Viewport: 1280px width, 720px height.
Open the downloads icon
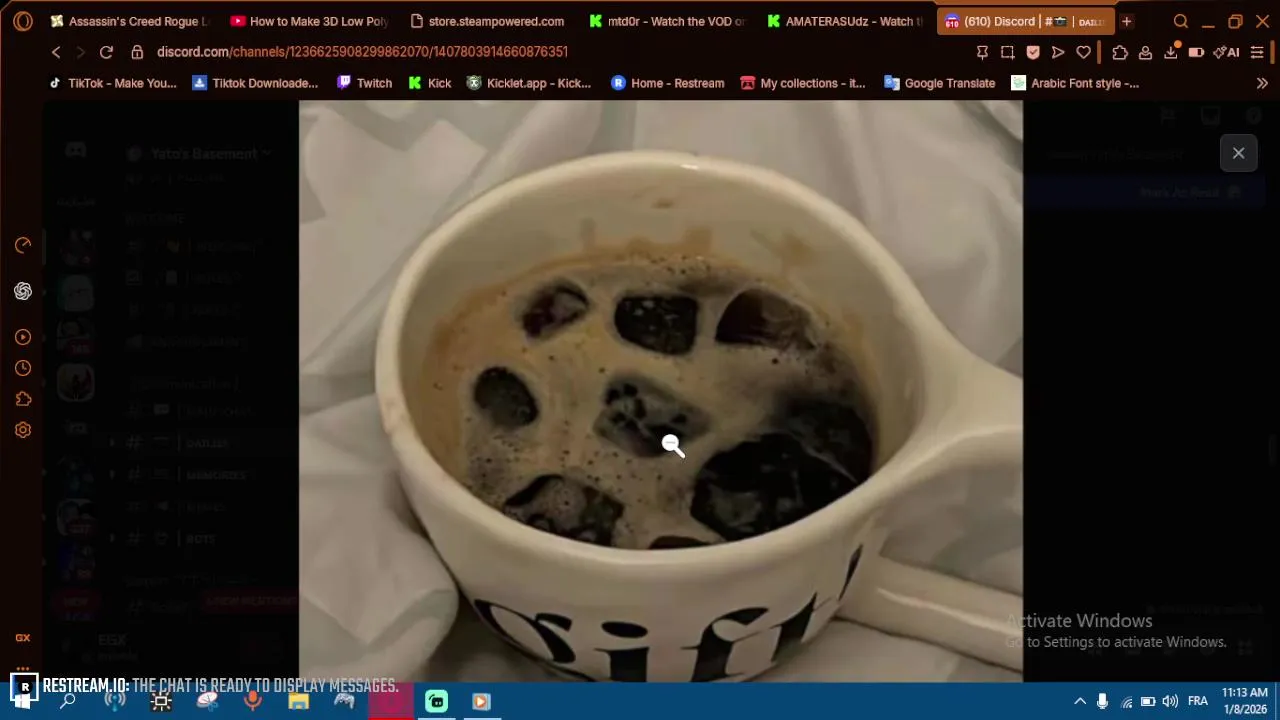pyautogui.click(x=1170, y=52)
